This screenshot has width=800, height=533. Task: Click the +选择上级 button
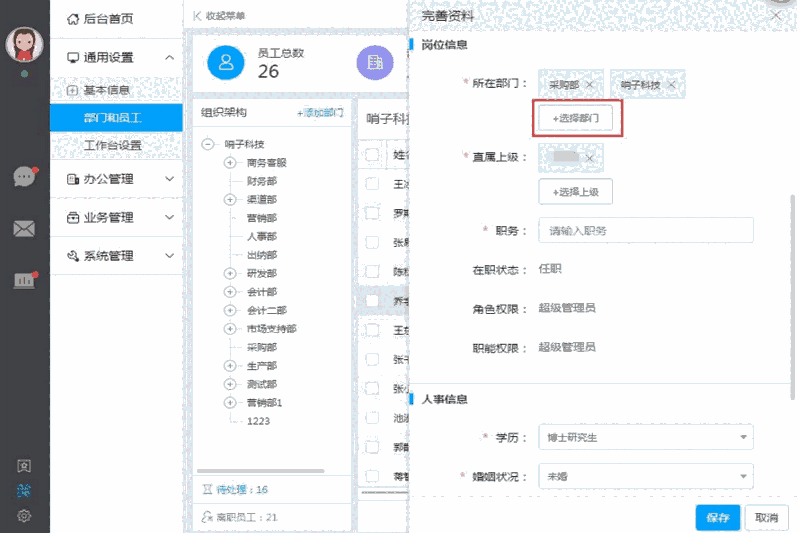576,192
